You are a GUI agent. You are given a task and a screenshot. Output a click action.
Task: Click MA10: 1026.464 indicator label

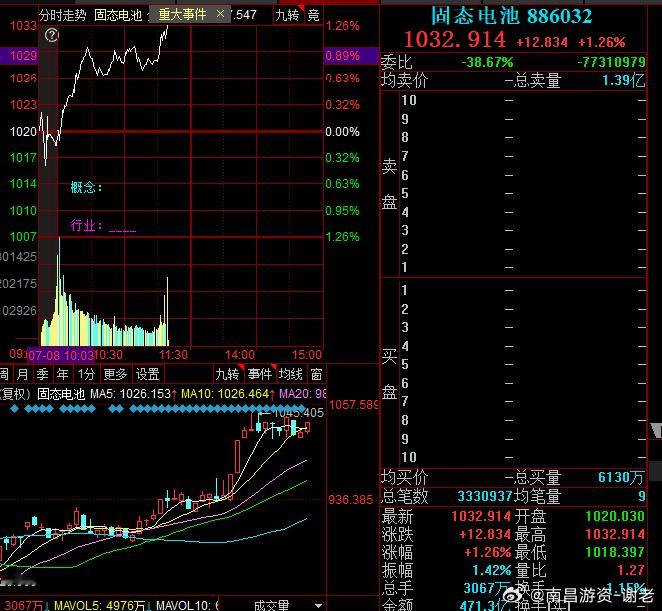point(228,394)
